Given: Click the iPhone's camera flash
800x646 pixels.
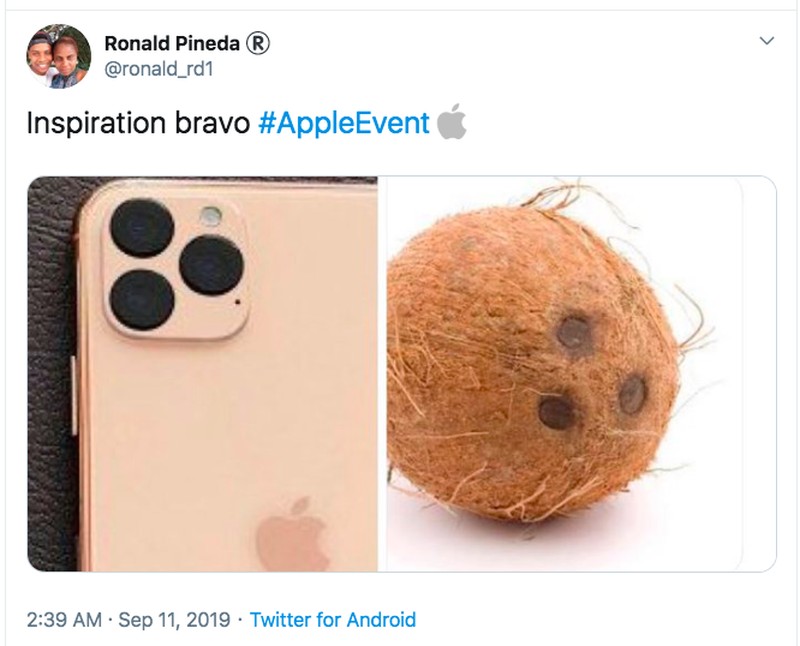Looking at the screenshot, I should click(210, 214).
